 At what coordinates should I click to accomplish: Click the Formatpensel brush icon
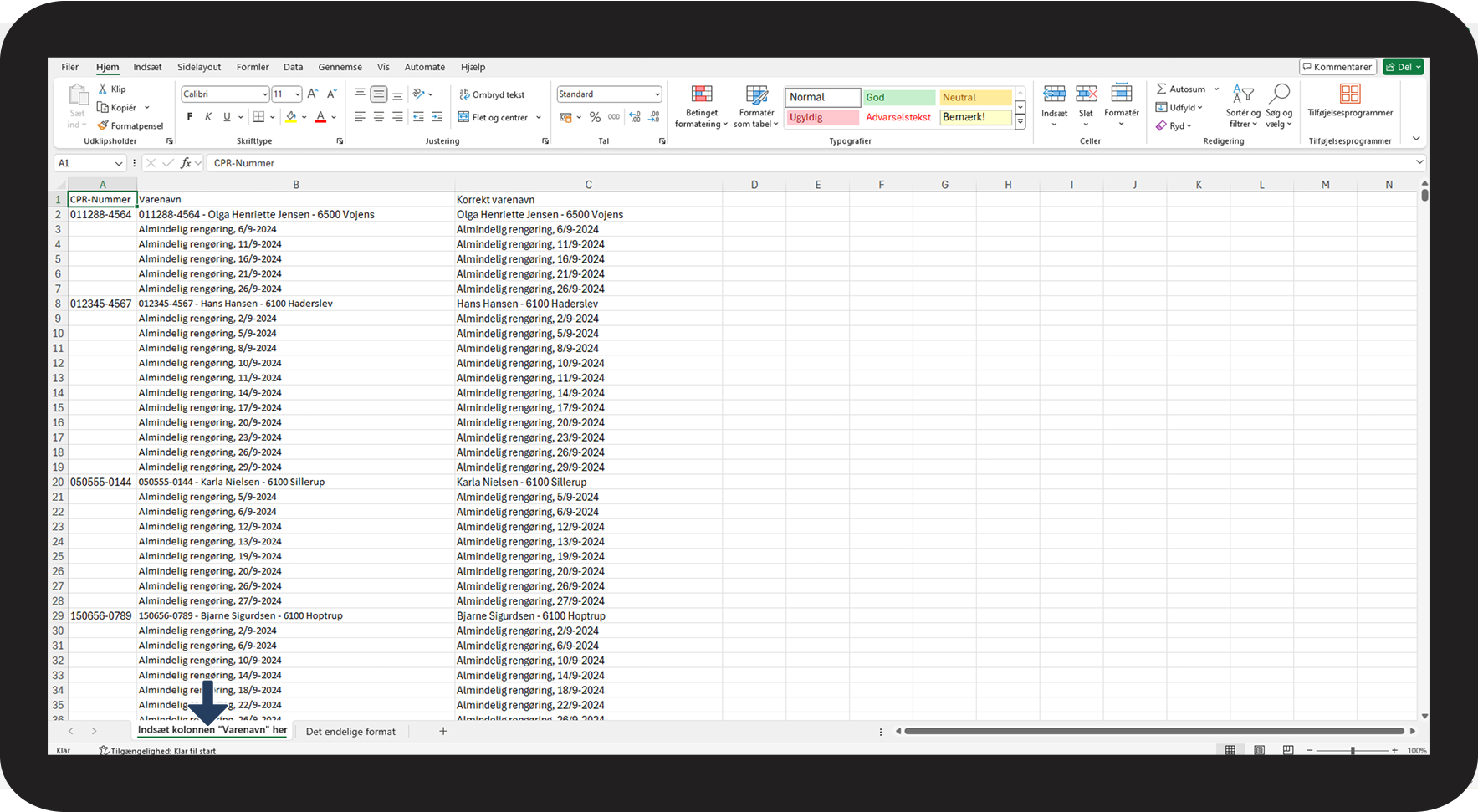pyautogui.click(x=103, y=126)
